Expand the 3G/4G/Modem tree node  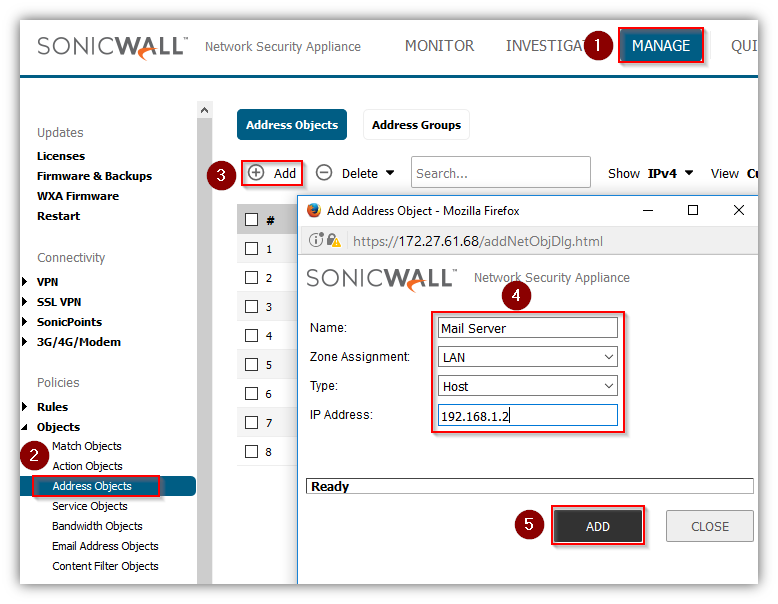tap(25, 341)
